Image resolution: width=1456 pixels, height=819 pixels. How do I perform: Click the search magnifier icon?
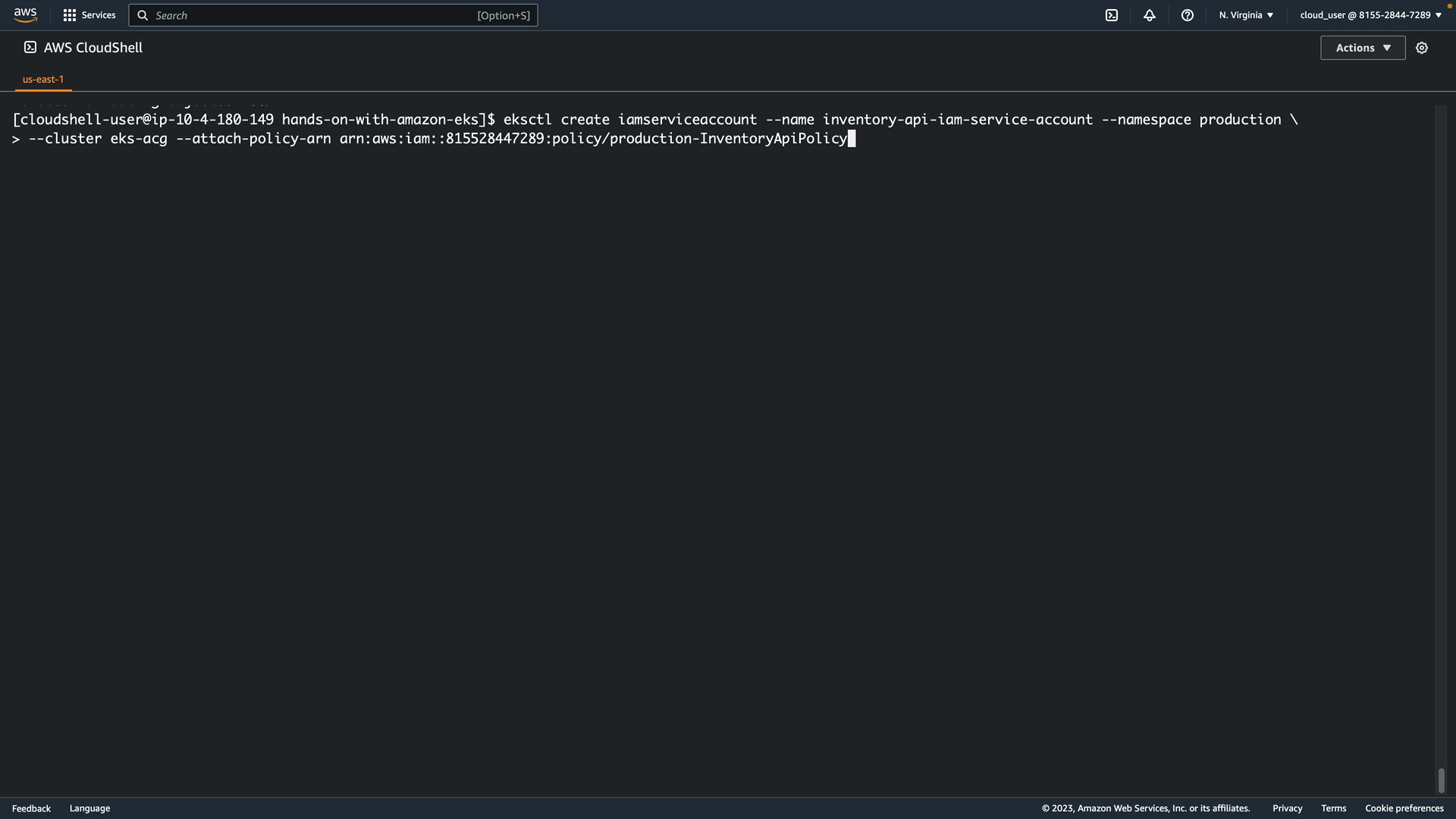[143, 15]
